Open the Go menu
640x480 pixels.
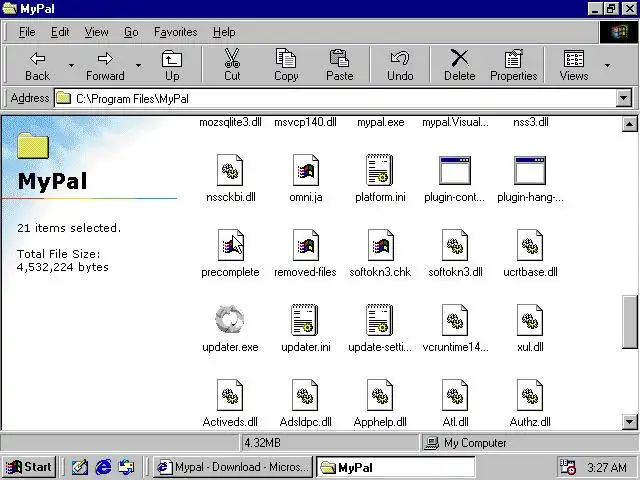pyautogui.click(x=131, y=32)
